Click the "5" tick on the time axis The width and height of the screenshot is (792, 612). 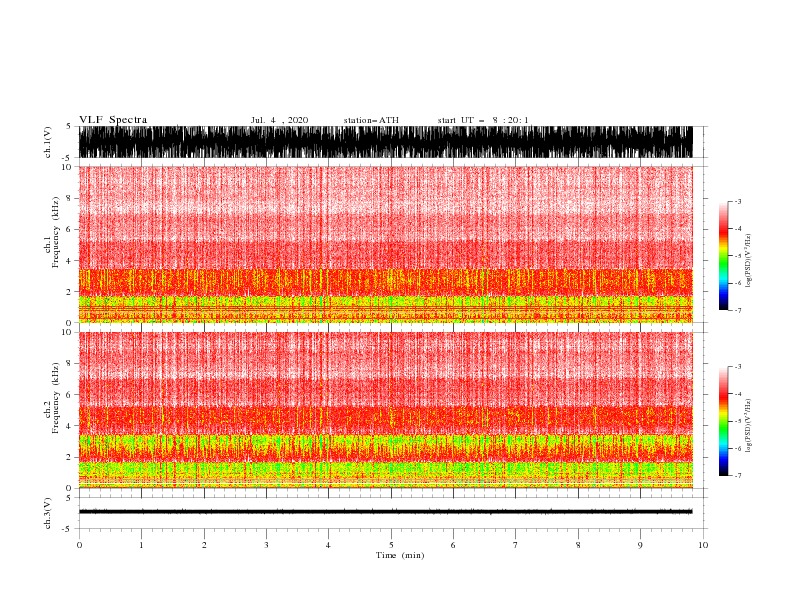pyautogui.click(x=391, y=545)
